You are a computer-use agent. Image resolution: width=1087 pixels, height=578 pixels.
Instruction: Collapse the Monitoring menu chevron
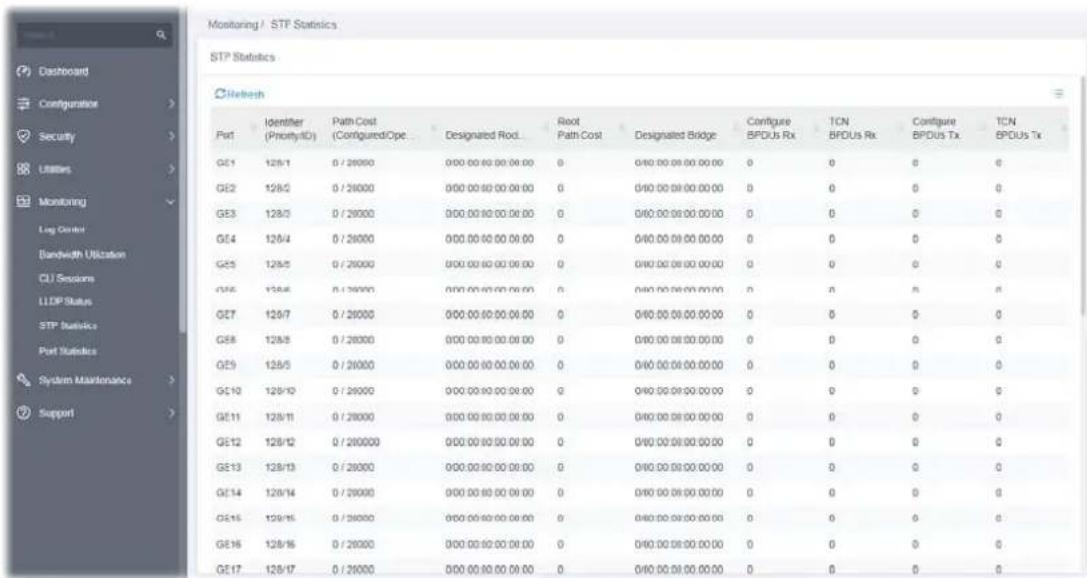171,202
